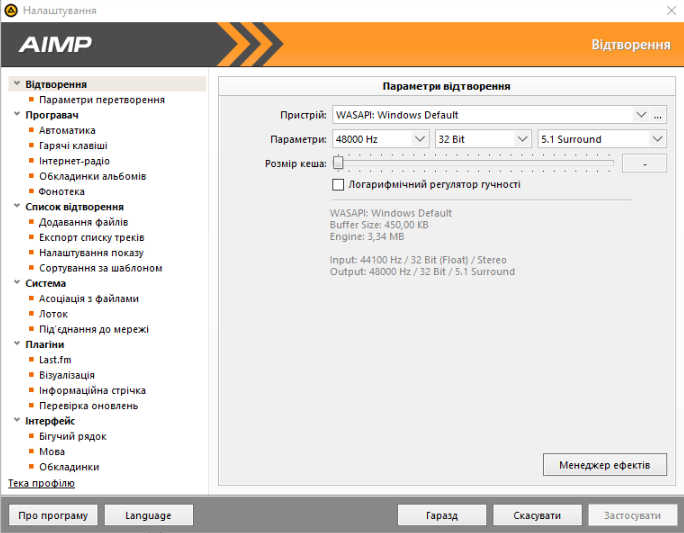Select the Плагіни category header

[x=44, y=345]
